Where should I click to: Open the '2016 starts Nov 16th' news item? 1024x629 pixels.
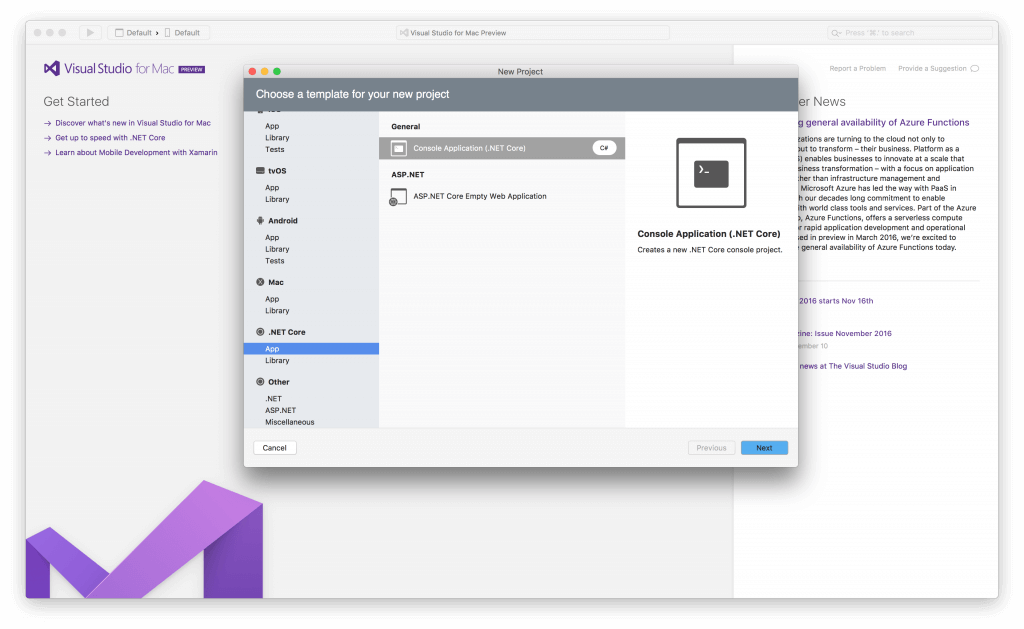(x=836, y=301)
